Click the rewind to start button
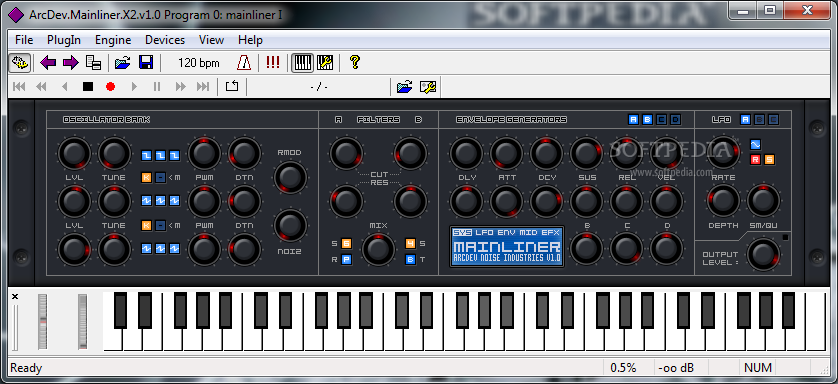This screenshot has width=838, height=384. [x=19, y=87]
